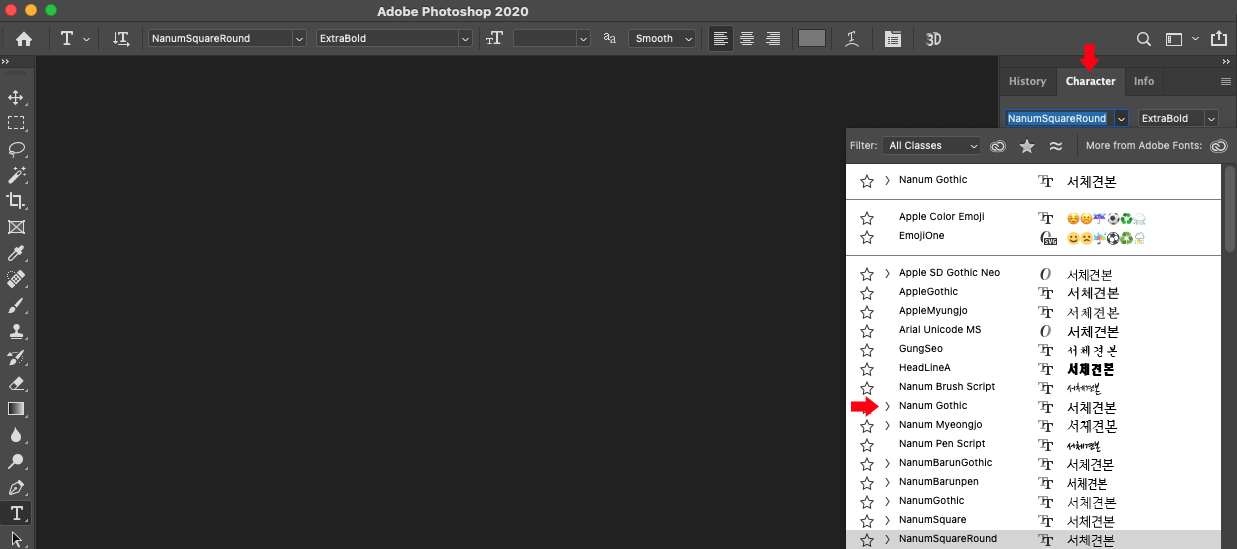Select the Dodge tool
This screenshot has width=1237, height=549.
pos(16,461)
